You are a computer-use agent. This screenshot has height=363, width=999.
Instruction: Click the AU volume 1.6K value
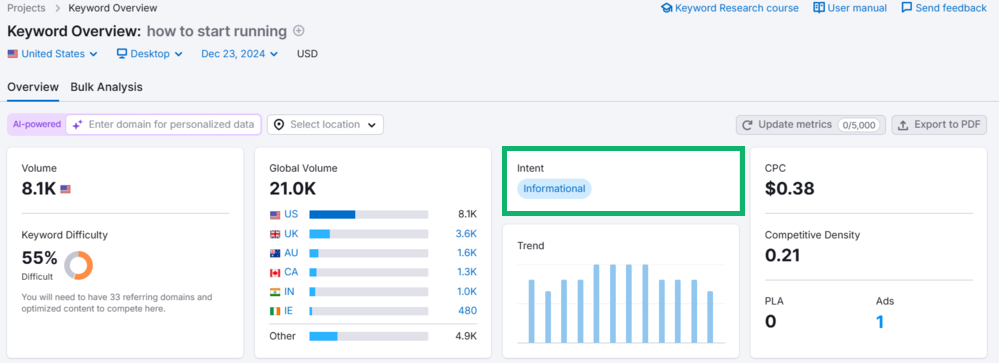(x=466, y=253)
